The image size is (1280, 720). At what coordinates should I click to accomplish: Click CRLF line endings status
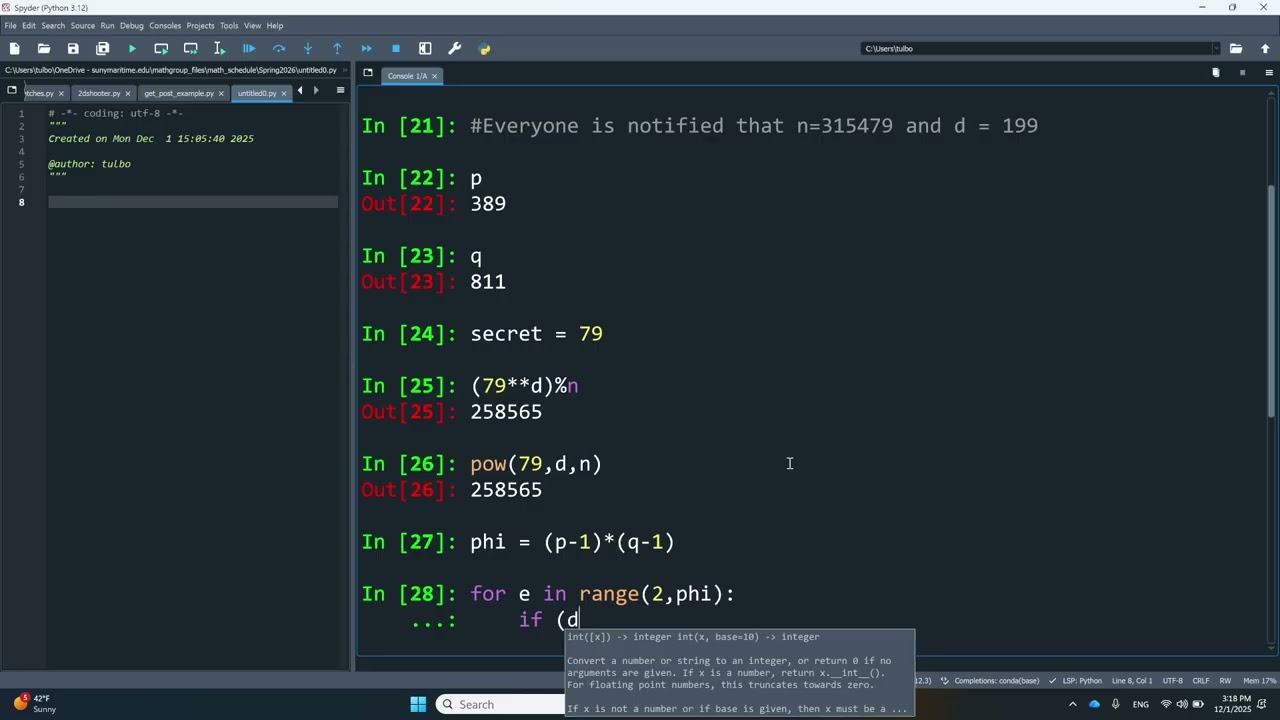(1201, 681)
